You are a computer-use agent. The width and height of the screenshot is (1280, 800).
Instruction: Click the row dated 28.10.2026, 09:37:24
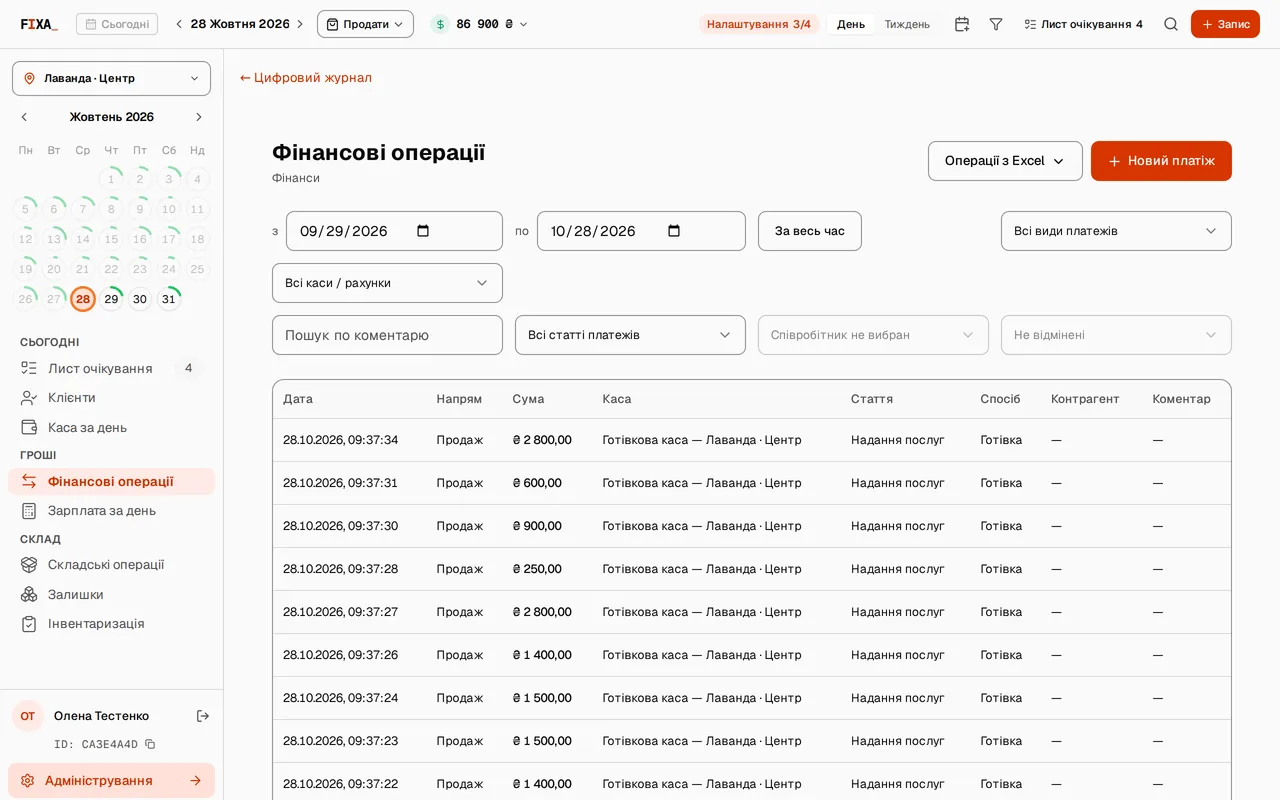pos(751,698)
